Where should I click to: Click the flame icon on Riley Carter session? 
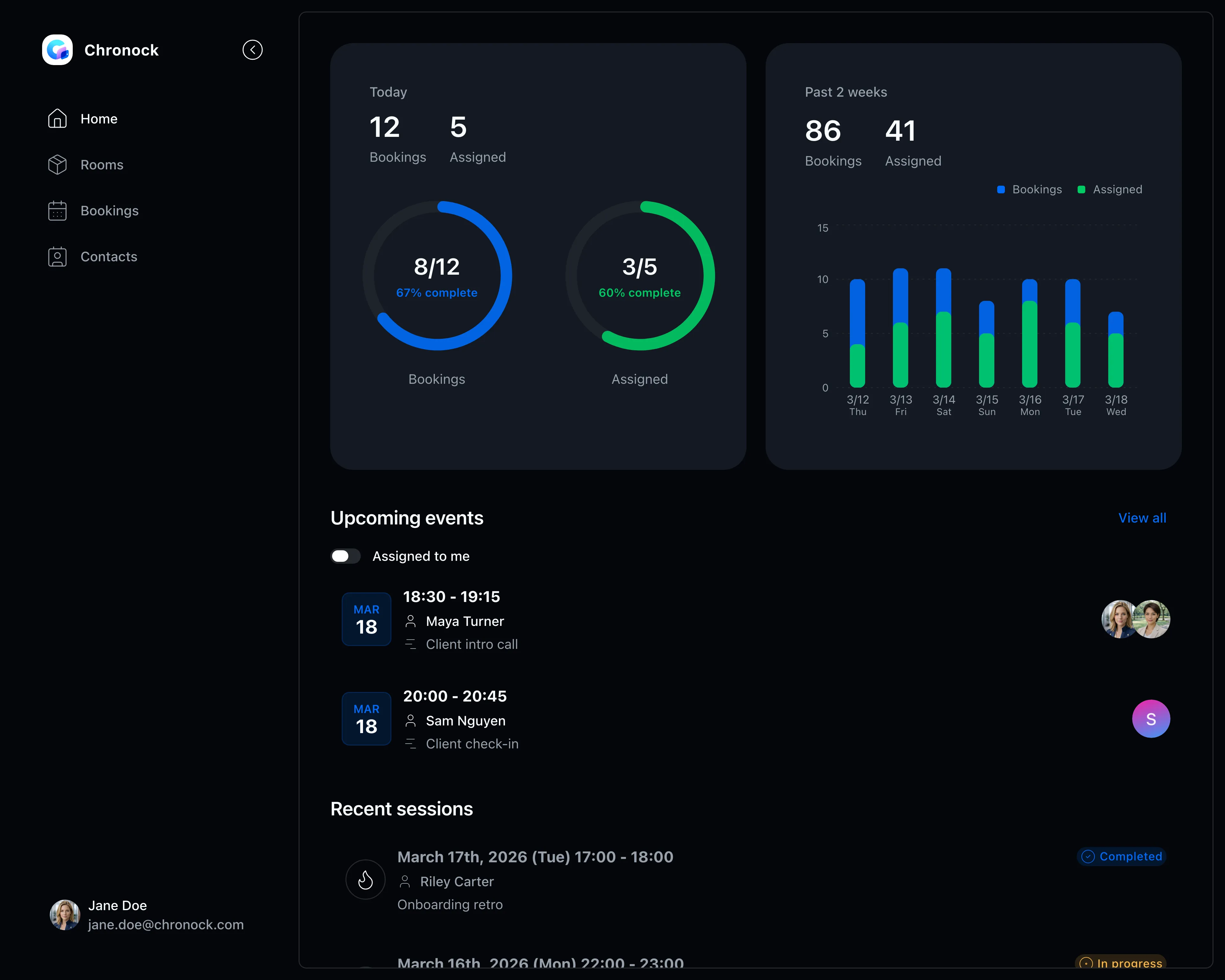coord(365,880)
